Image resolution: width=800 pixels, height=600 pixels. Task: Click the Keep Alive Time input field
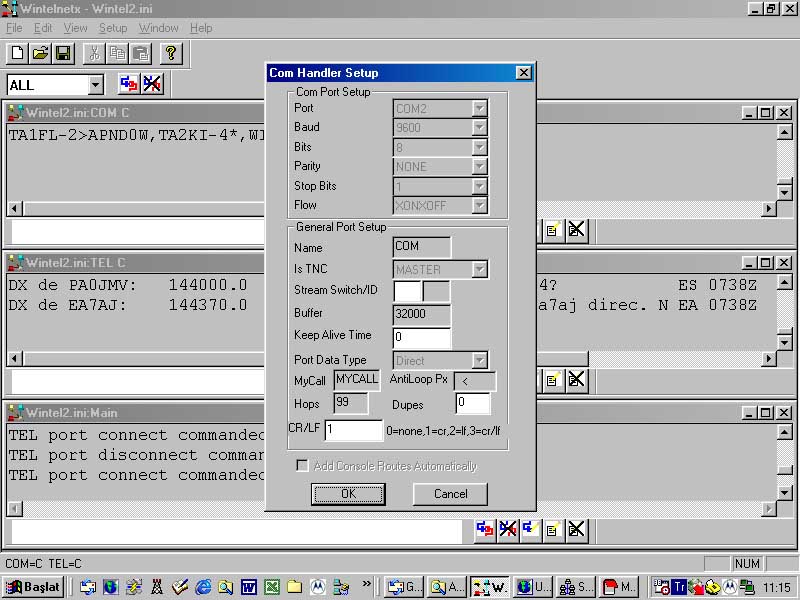(x=421, y=338)
